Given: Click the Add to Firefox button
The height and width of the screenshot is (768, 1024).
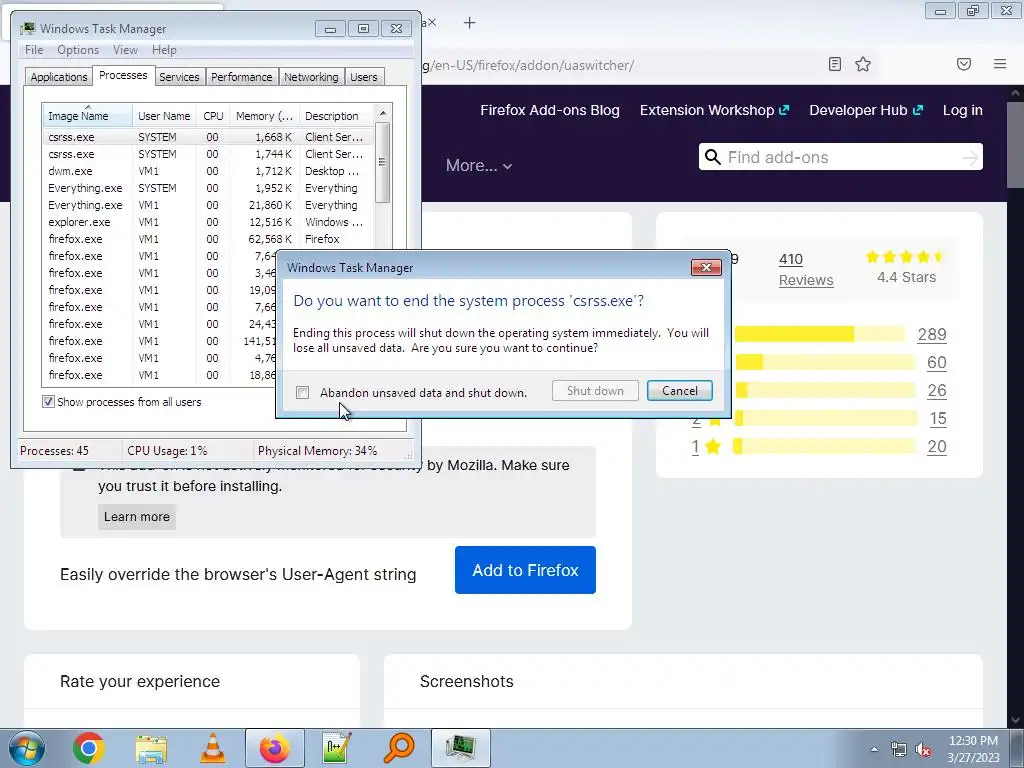Looking at the screenshot, I should (x=525, y=570).
